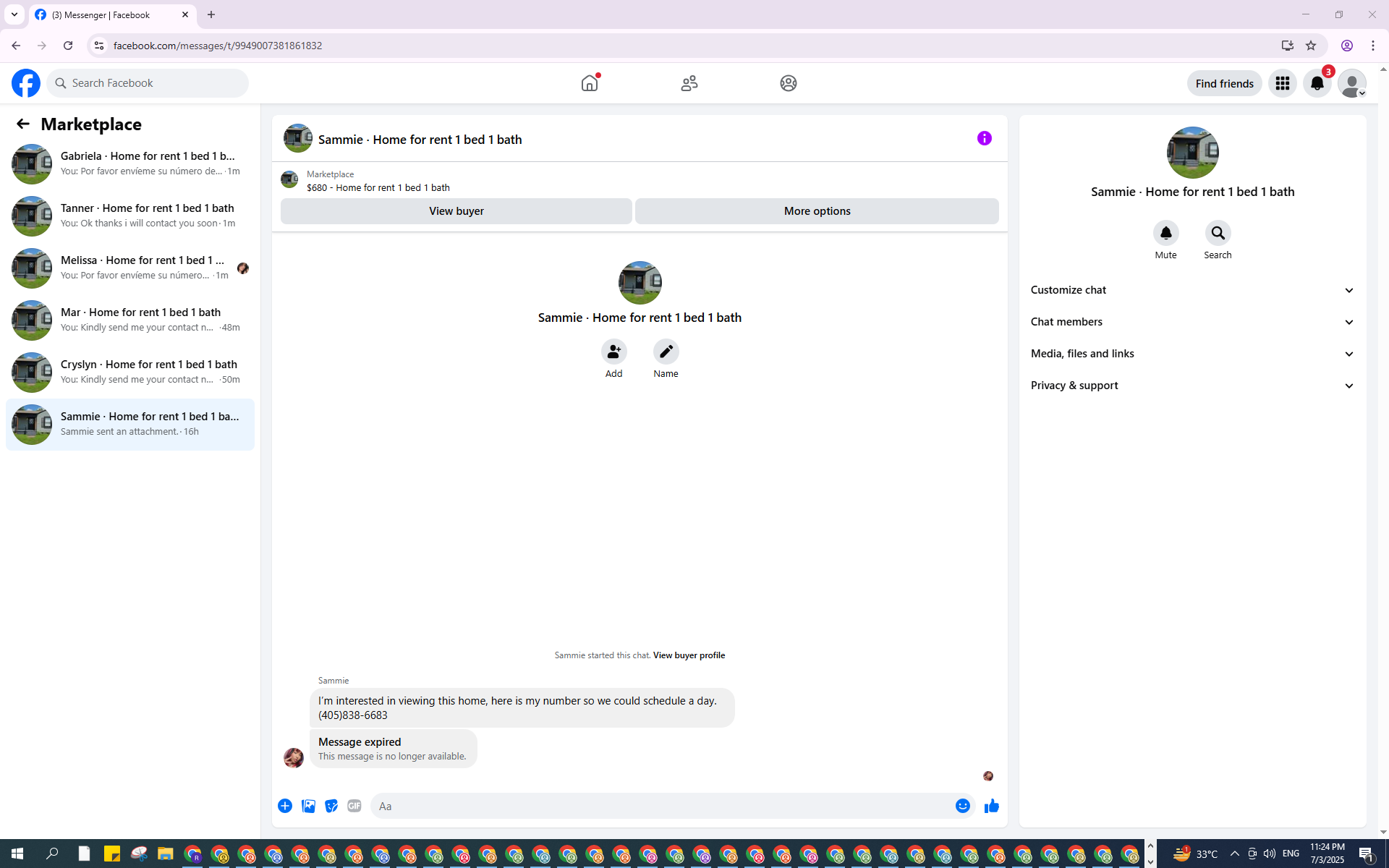Open the Facebook menu grid icon
Viewport: 1389px width, 868px height.
click(x=1282, y=83)
